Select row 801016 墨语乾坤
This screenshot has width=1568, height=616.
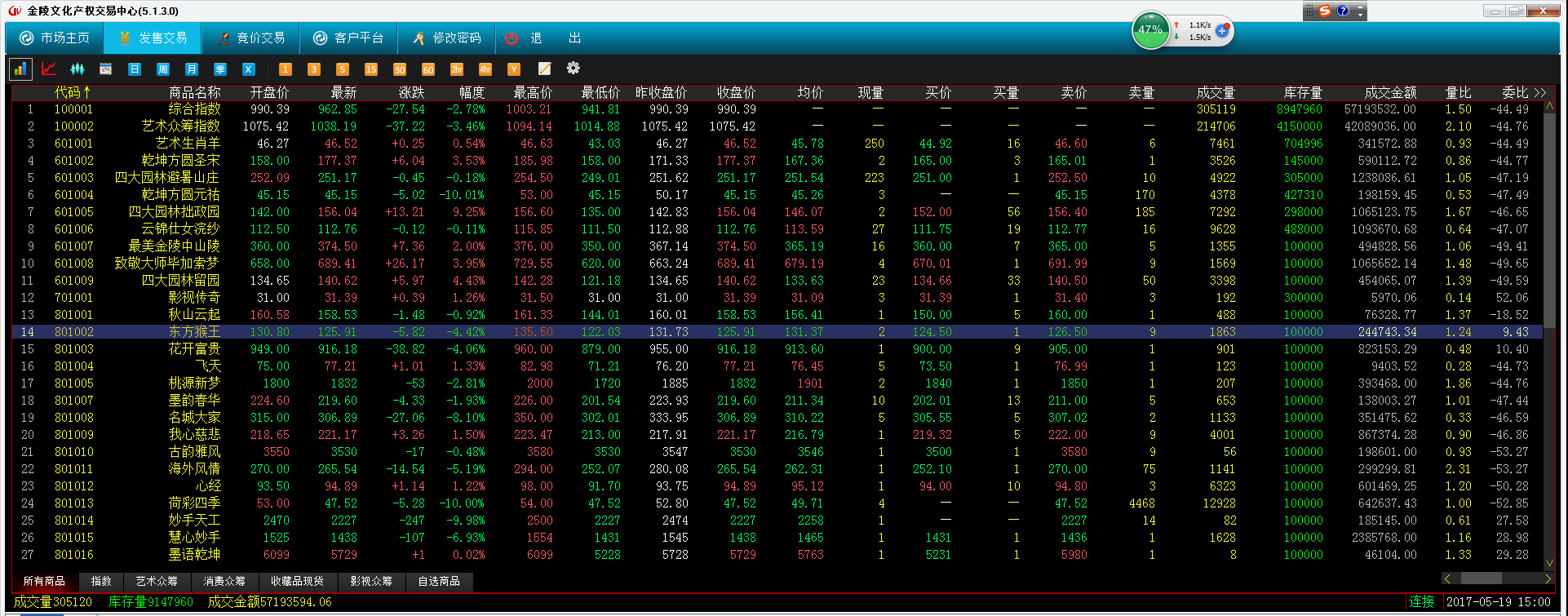click(777, 555)
